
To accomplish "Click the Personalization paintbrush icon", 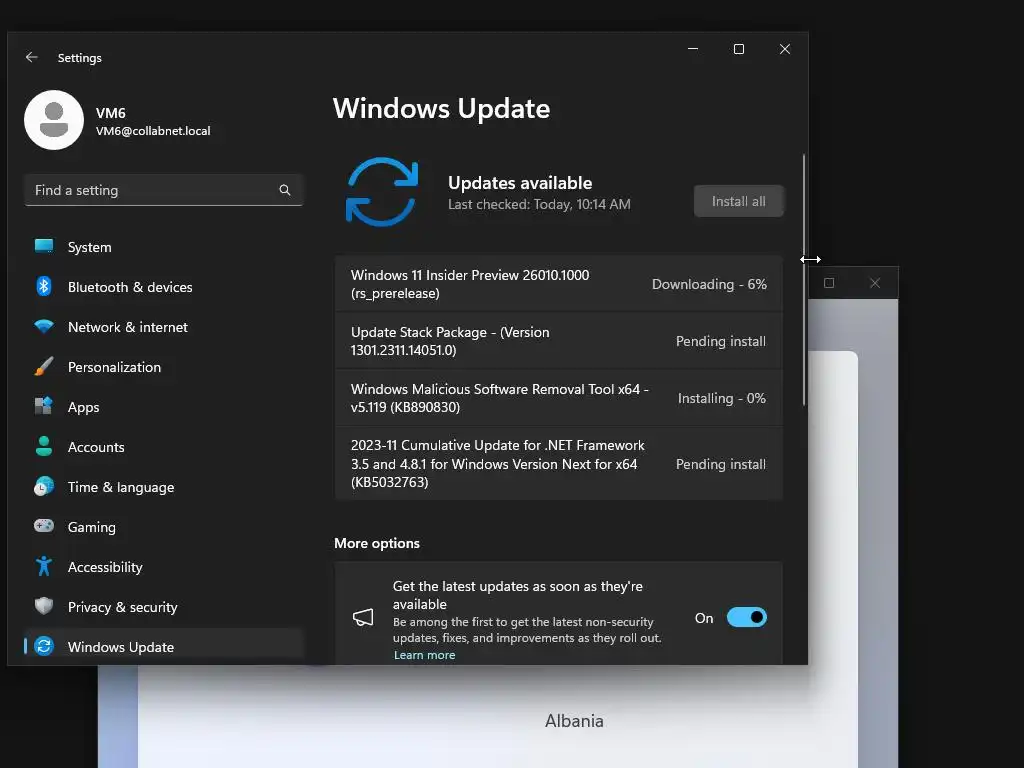I will click(44, 366).
